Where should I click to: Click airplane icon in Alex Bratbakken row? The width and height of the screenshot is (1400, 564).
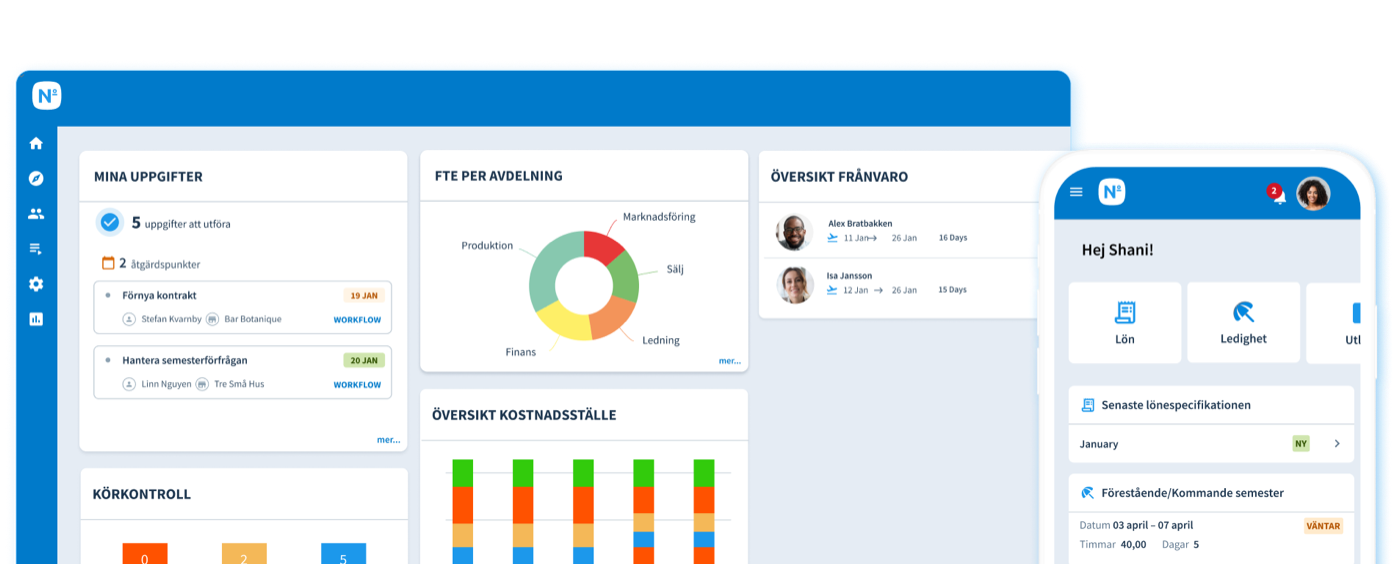coord(832,238)
